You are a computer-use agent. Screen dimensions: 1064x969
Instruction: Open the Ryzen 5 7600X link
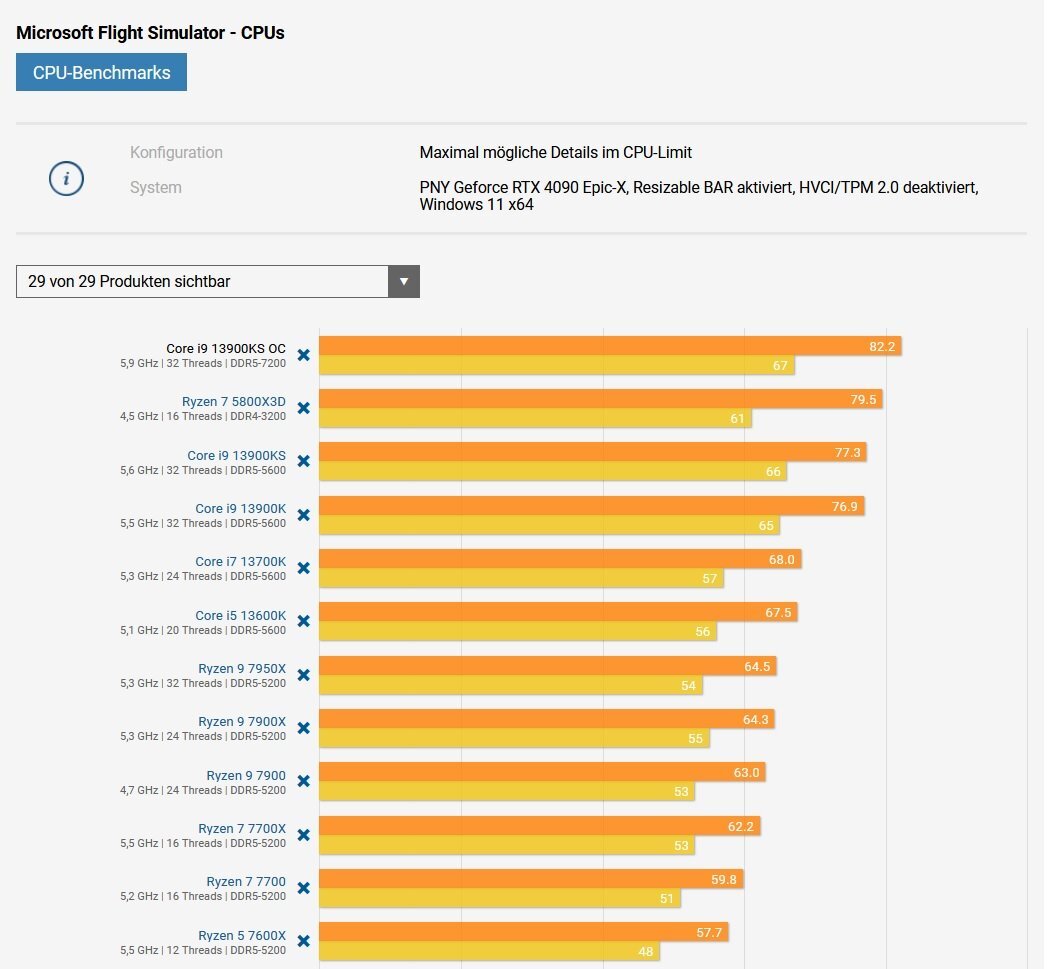point(242,936)
